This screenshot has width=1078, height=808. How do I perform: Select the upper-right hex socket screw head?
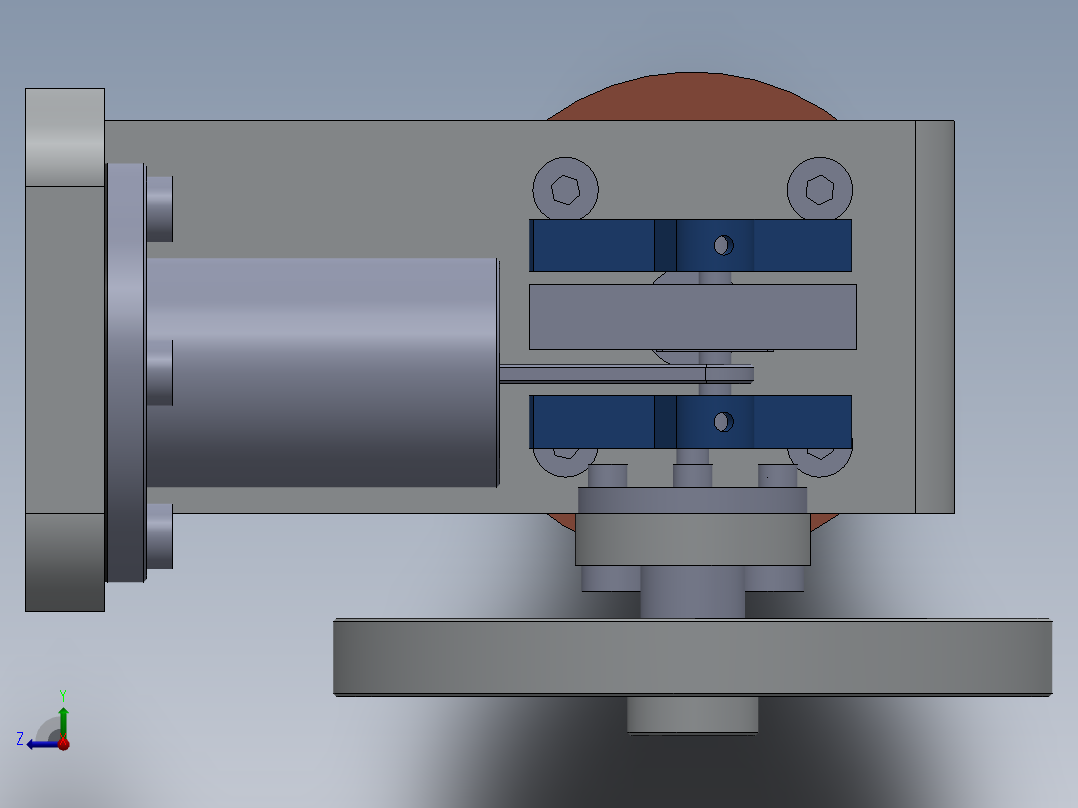[x=820, y=189]
